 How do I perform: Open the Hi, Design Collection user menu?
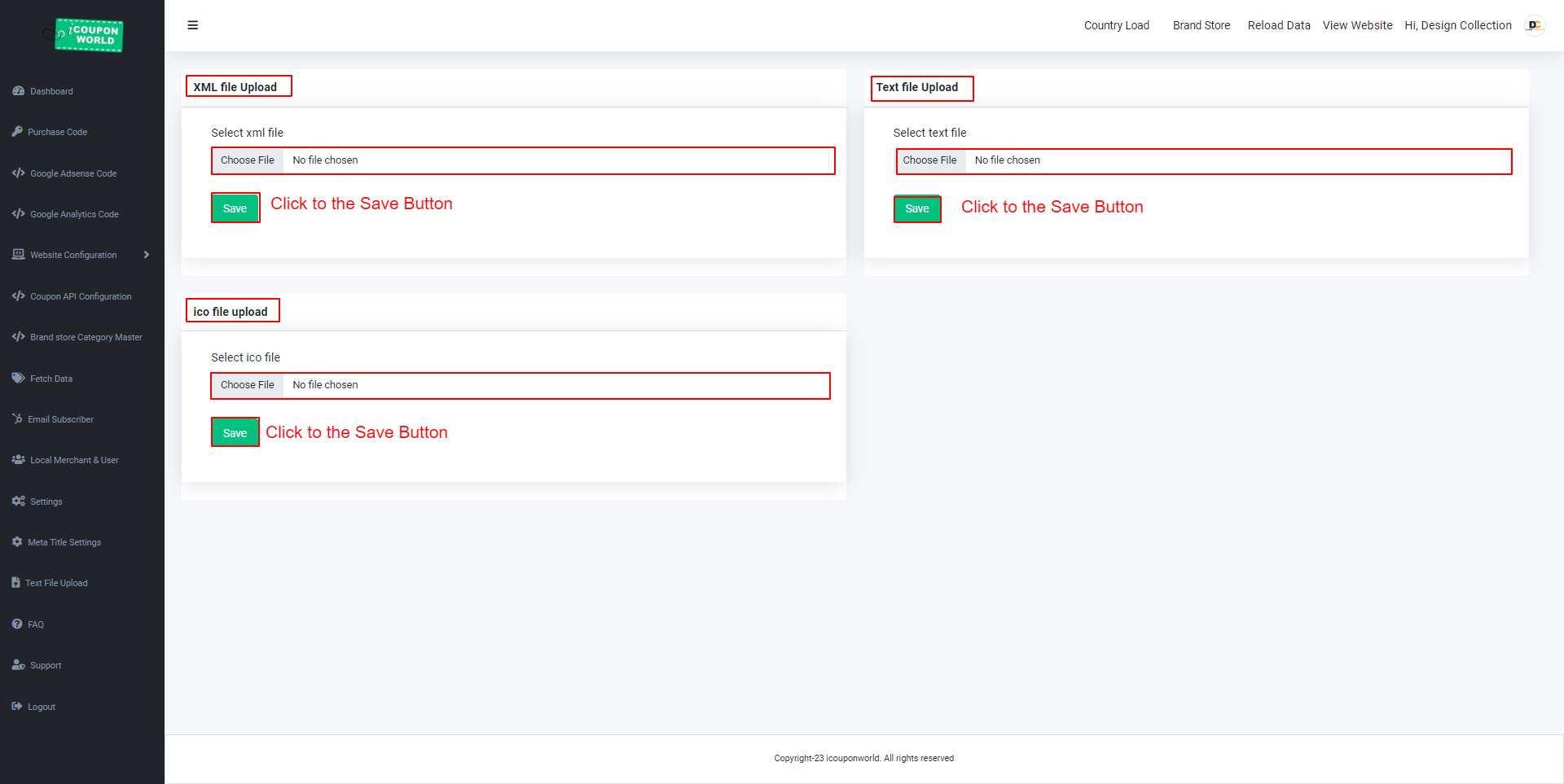pyautogui.click(x=1457, y=25)
